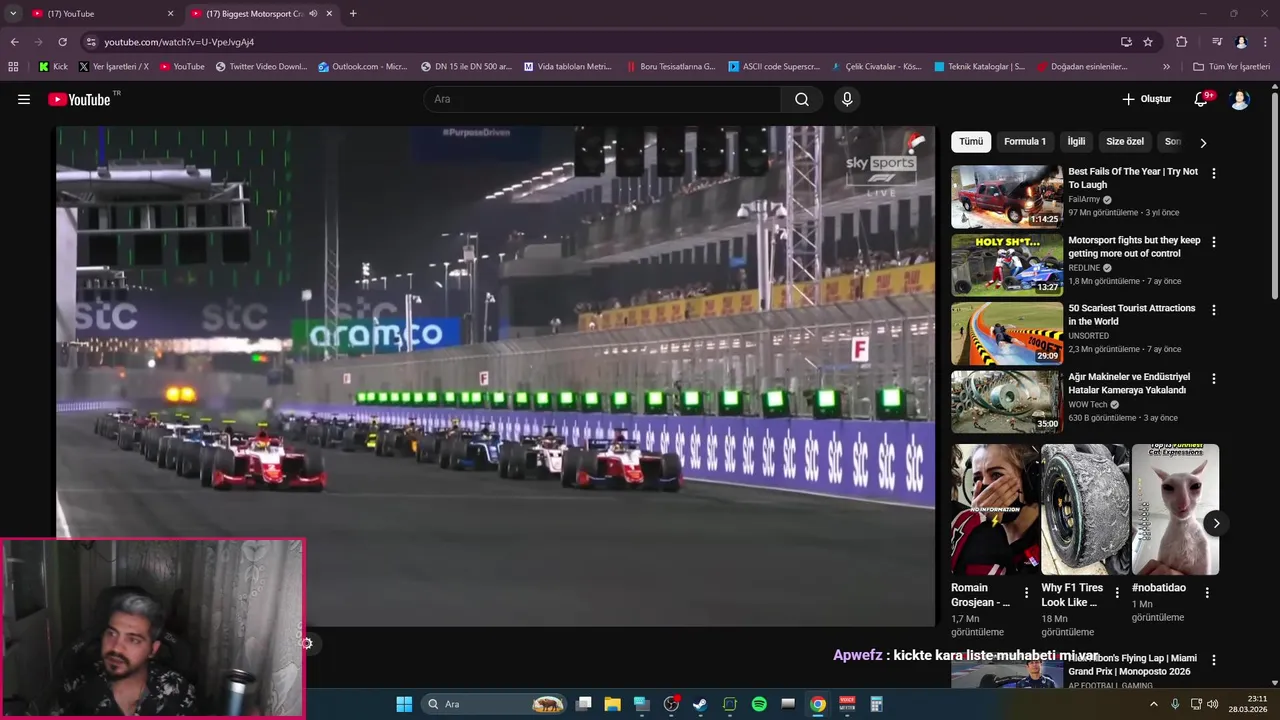
Task: Click the taskbar Ara search box
Action: point(495,704)
